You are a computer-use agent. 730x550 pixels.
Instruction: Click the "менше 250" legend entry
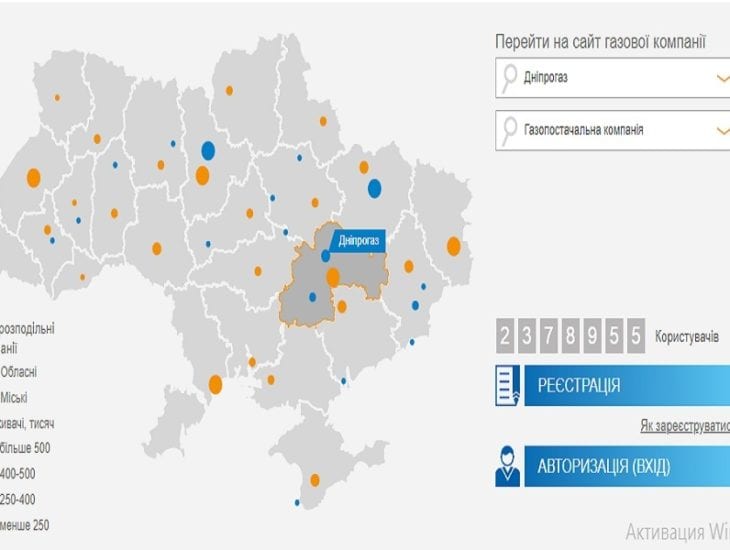pos(25,525)
